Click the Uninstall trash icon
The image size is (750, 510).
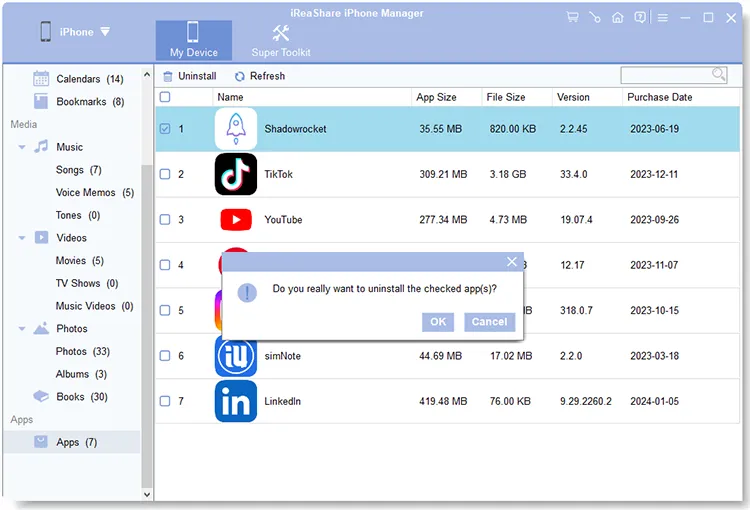167,77
